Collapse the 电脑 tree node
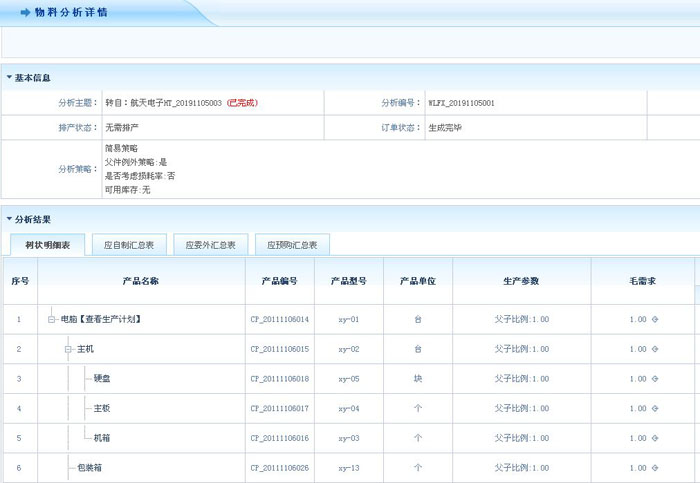The image size is (700, 483). 52,320
